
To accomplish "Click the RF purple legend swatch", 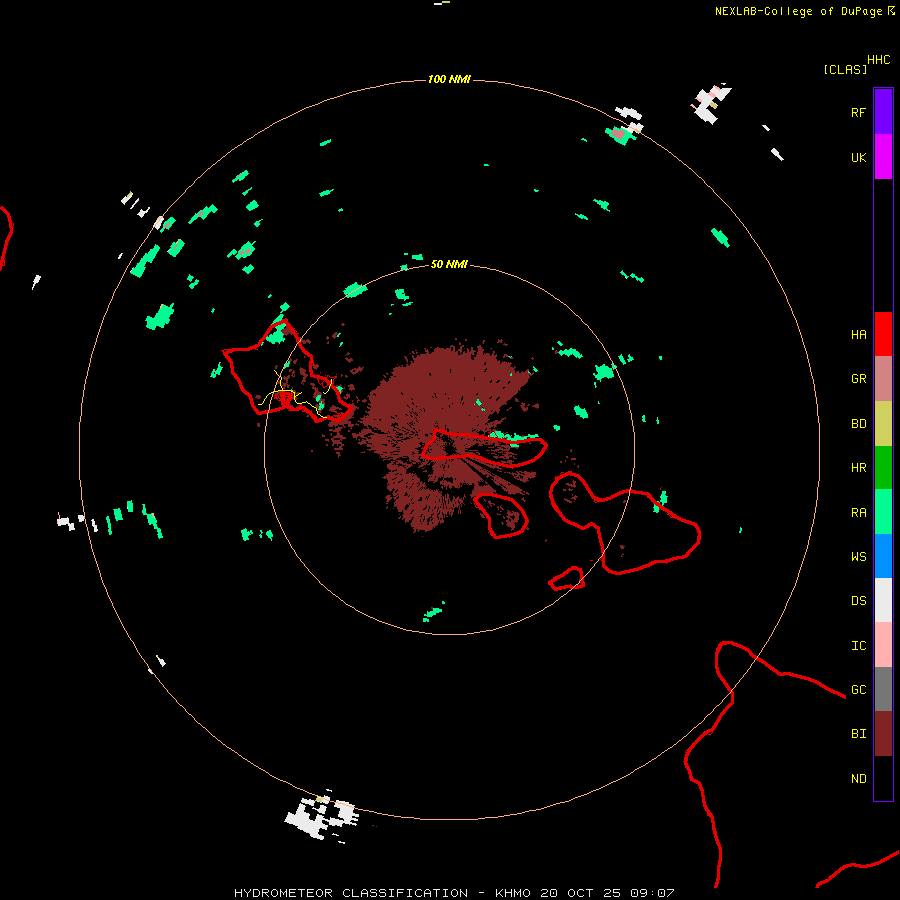I will [x=883, y=112].
